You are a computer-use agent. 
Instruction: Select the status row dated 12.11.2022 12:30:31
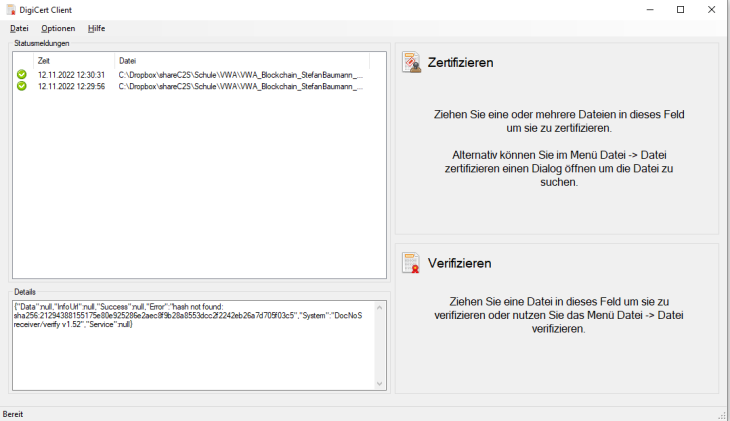tap(71, 75)
